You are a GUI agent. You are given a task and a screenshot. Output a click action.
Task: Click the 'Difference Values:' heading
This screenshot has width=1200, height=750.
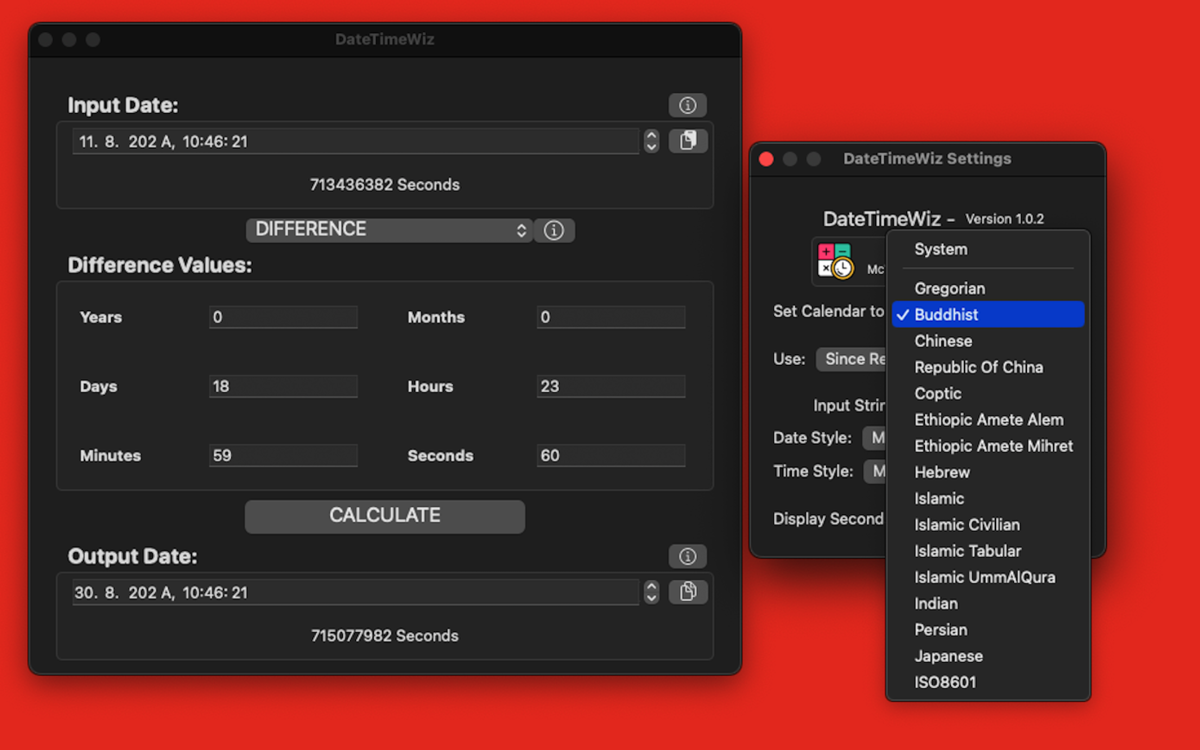point(160,266)
